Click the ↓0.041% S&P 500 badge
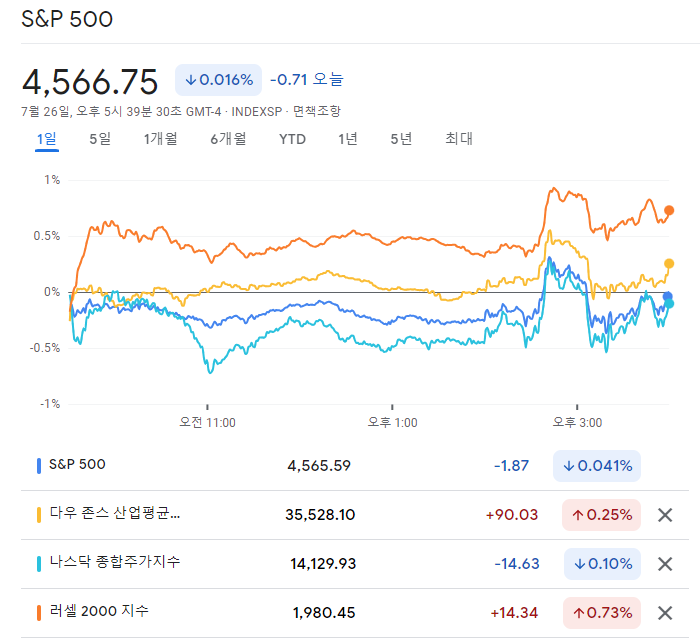The height and width of the screenshot is (644, 700). [x=597, y=466]
